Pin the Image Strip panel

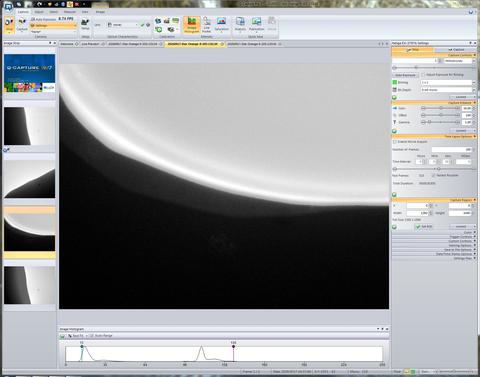pyautogui.click(x=50, y=43)
